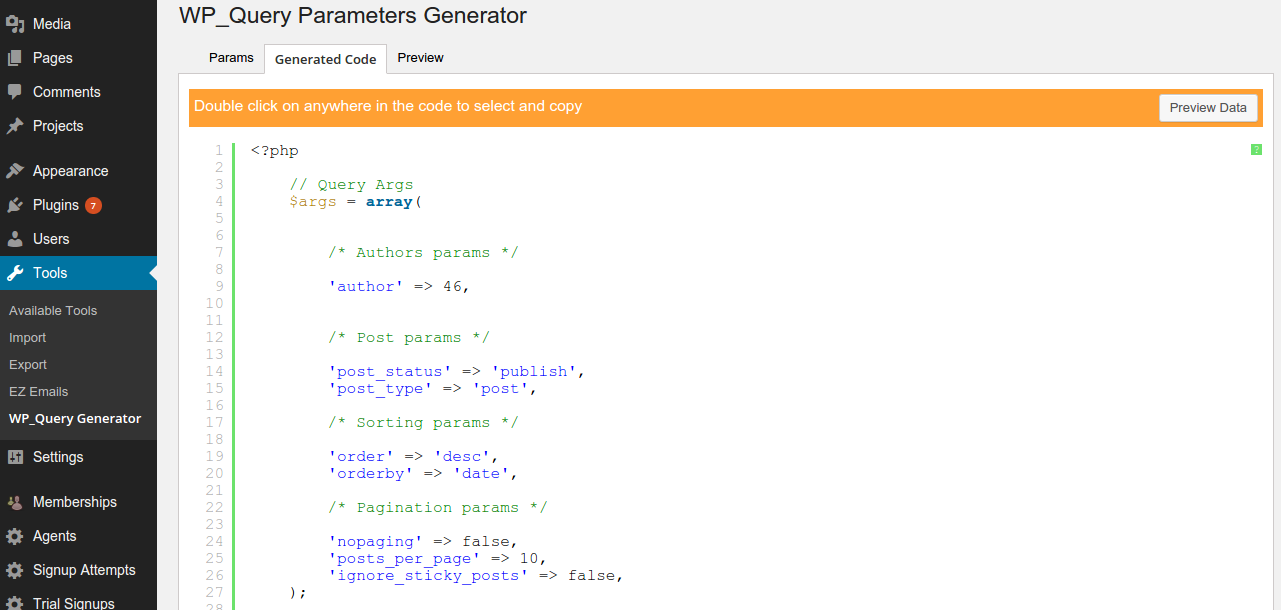Viewport: 1281px width, 610px height.
Task: Click the Settings sliders icon
Action: tap(15, 457)
